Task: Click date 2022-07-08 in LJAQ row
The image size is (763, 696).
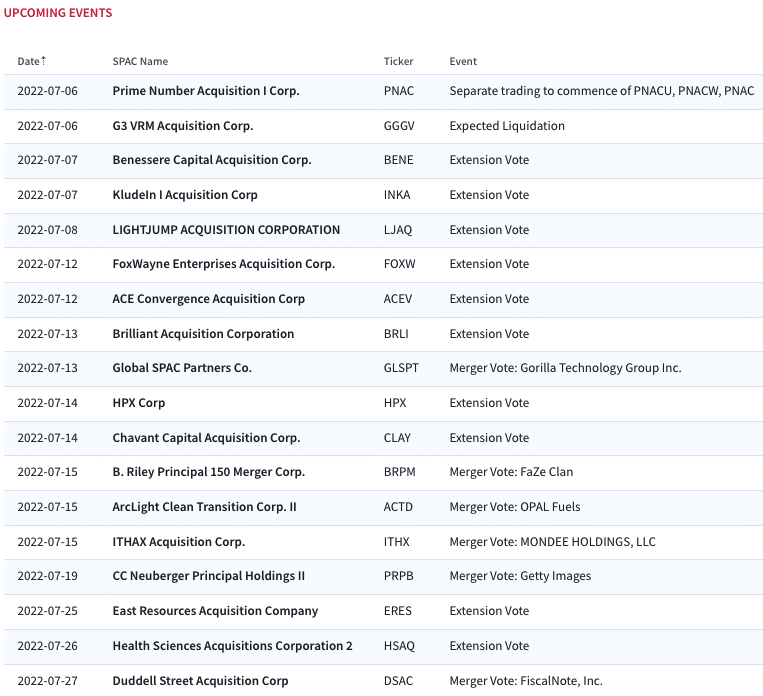Action: [x=48, y=230]
